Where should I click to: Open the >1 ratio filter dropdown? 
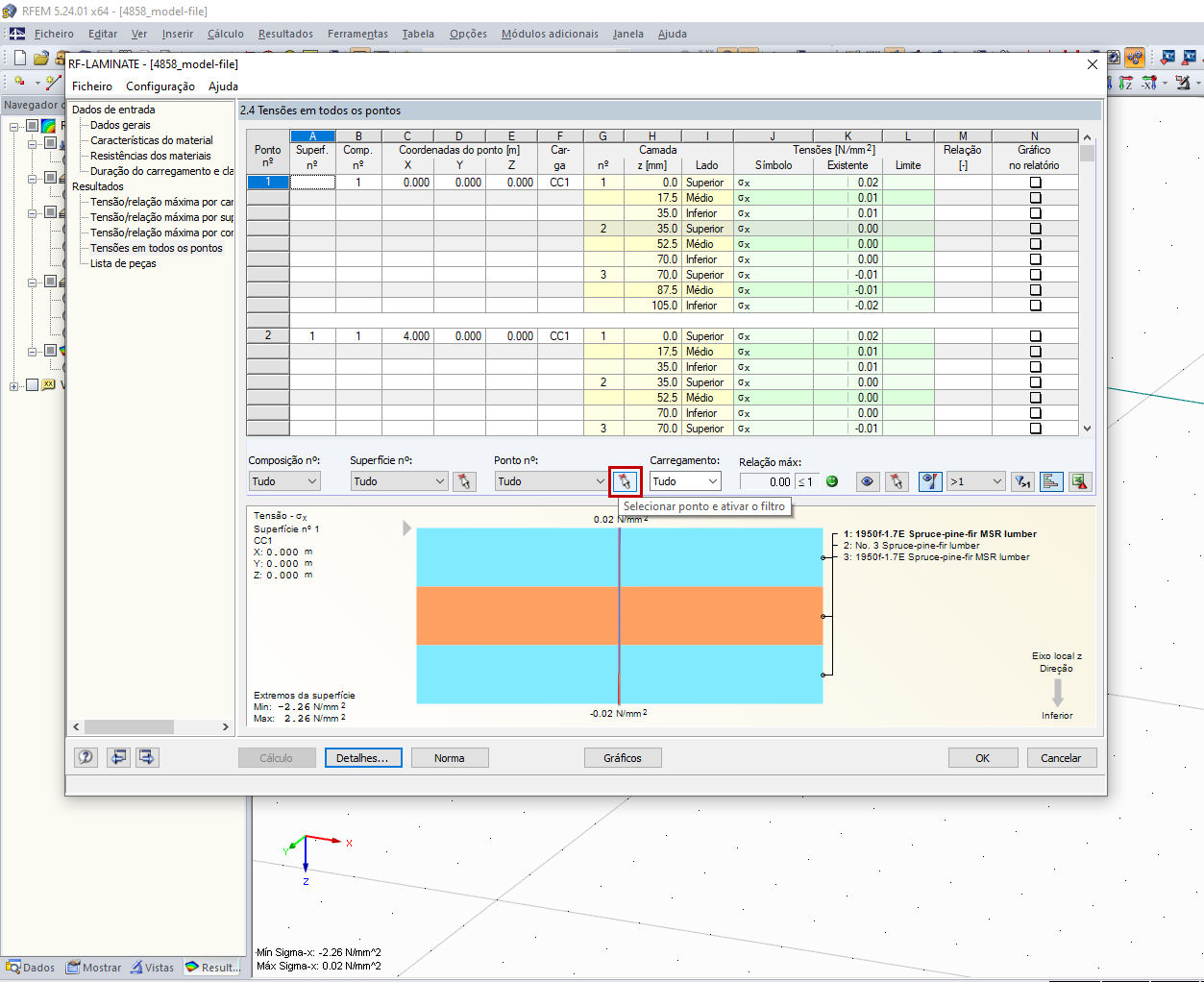[x=976, y=481]
